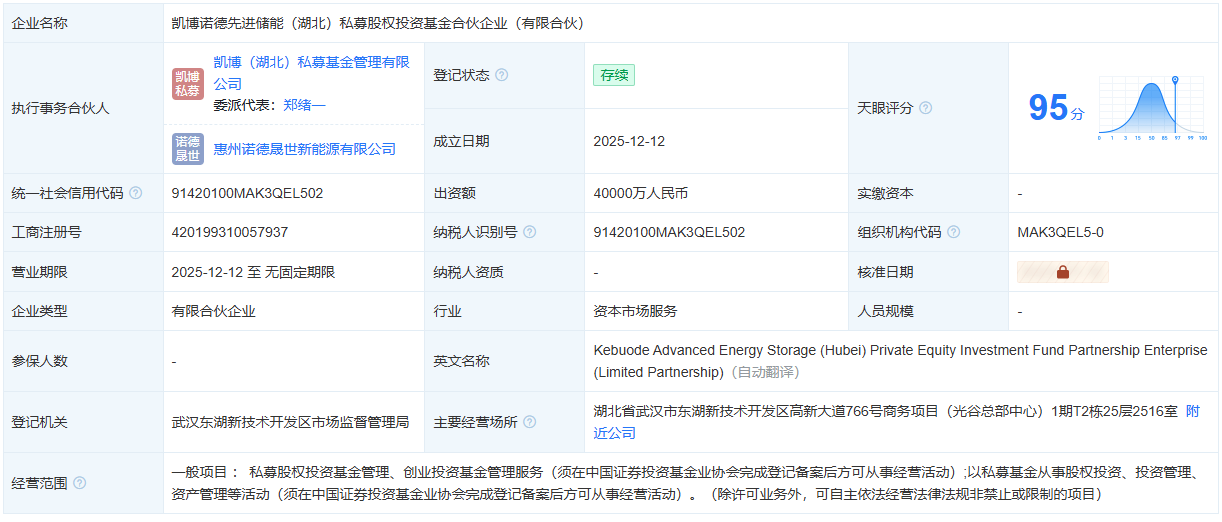Open representative 郑绪一's profile link
The image size is (1222, 522).
(x=304, y=105)
